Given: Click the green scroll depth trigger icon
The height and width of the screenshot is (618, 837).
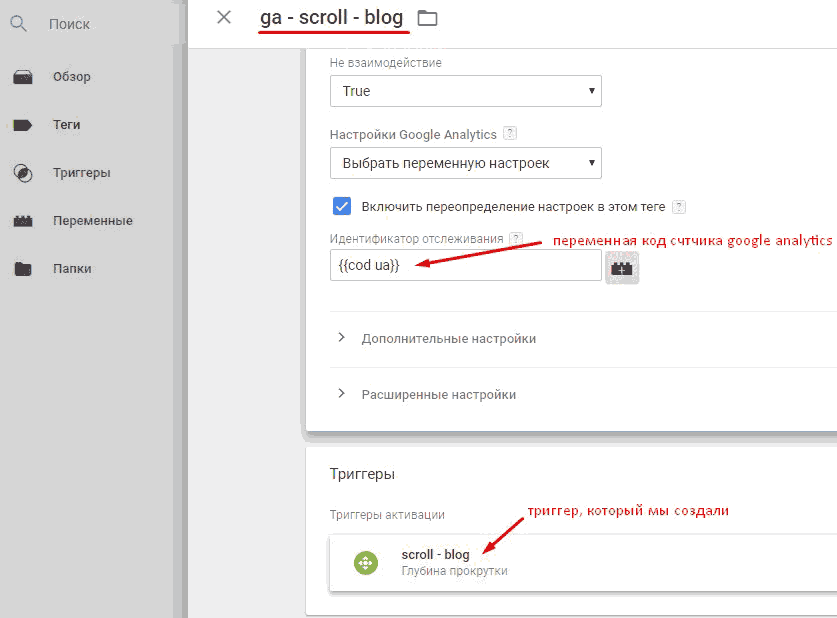Looking at the screenshot, I should pyautogui.click(x=366, y=562).
